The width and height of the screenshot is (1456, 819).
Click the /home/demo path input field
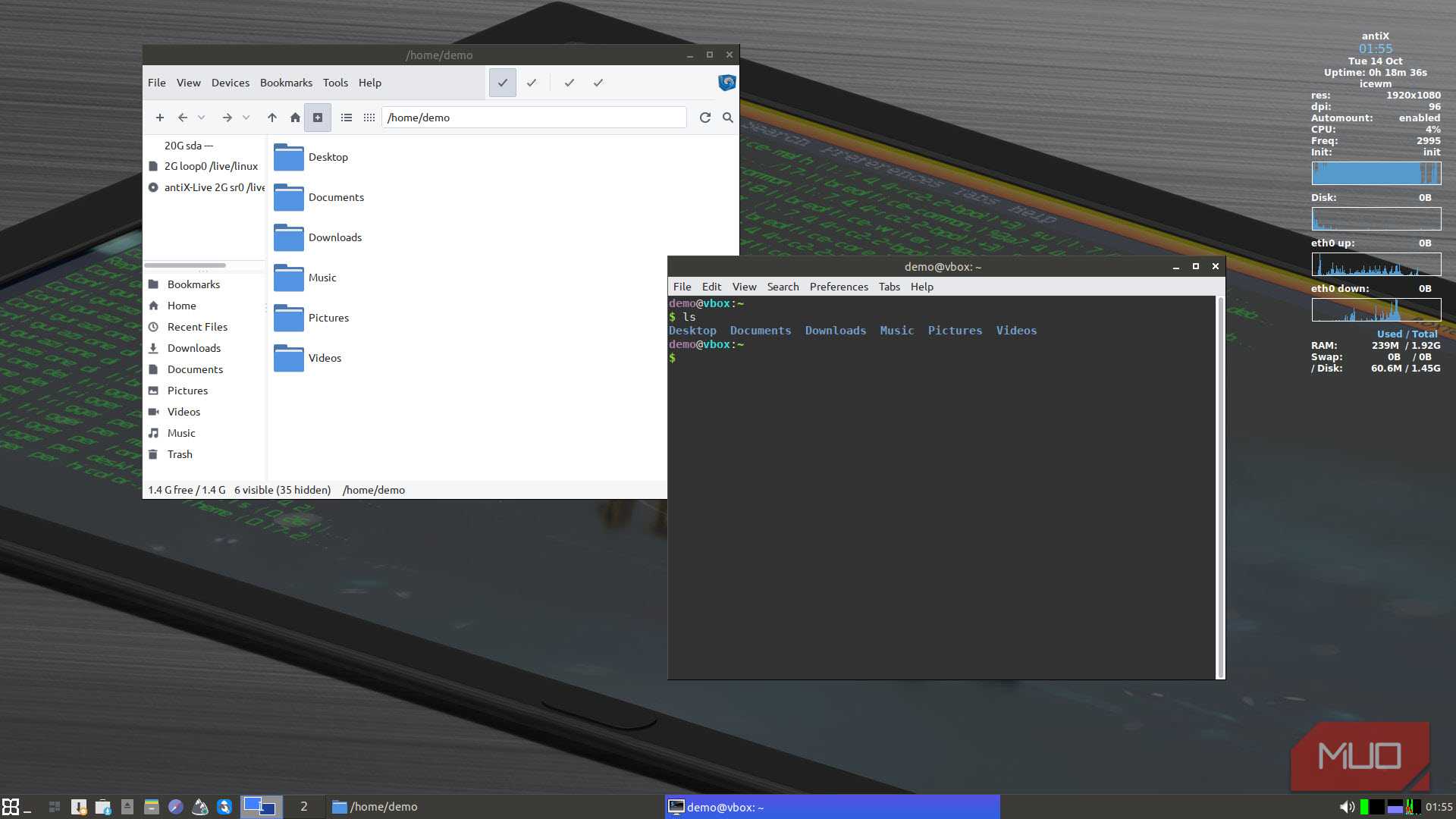click(534, 118)
